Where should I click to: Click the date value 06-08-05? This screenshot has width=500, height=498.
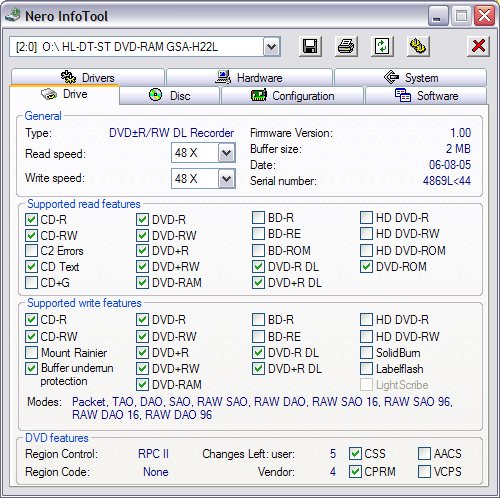[x=450, y=165]
